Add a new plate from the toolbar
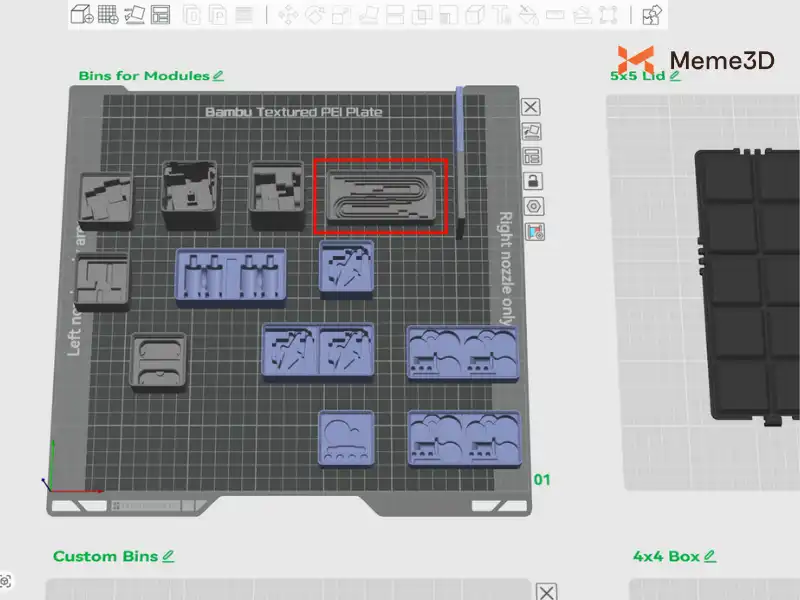Image resolution: width=800 pixels, height=600 pixels. [108, 15]
